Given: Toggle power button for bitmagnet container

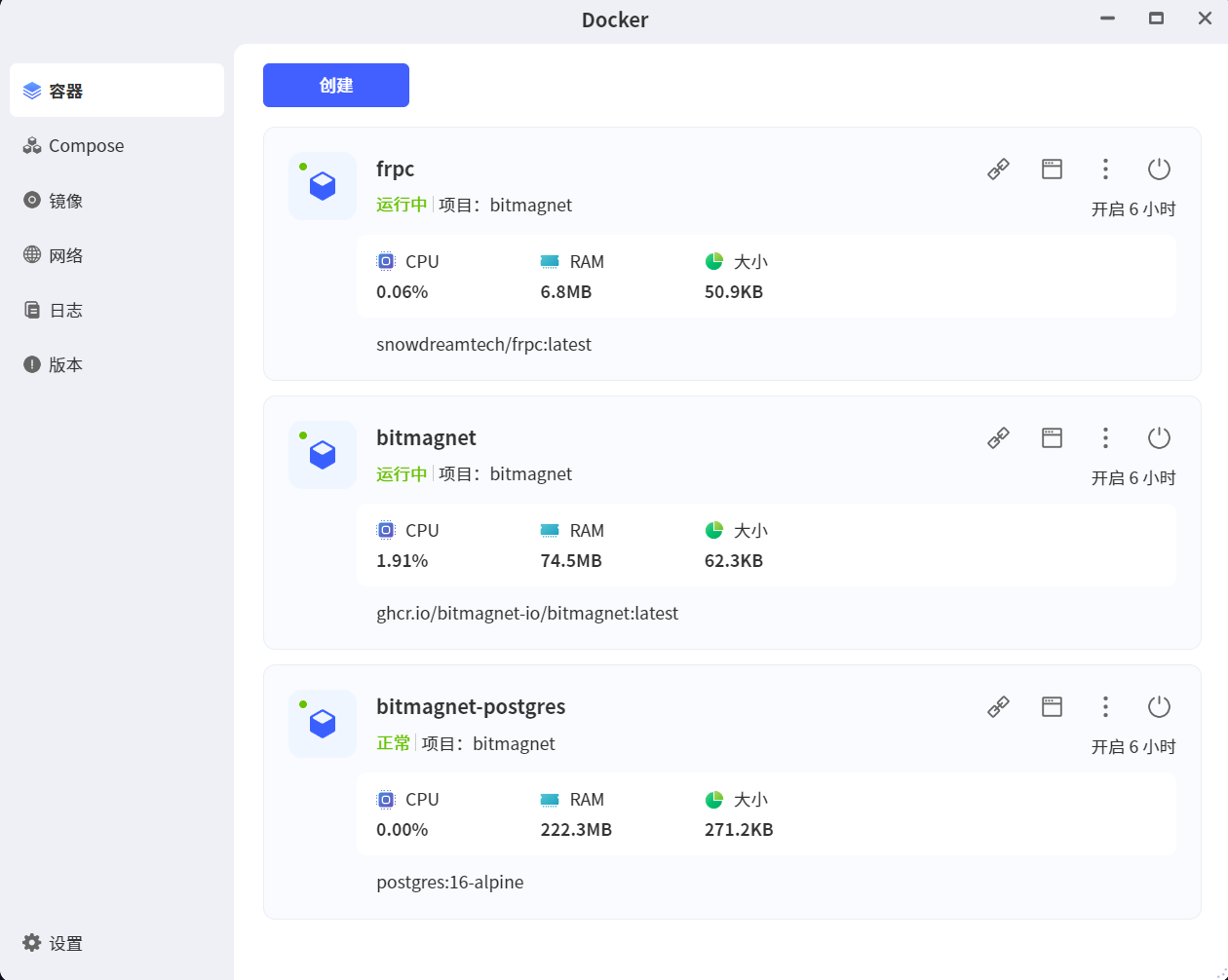Looking at the screenshot, I should tap(1159, 438).
